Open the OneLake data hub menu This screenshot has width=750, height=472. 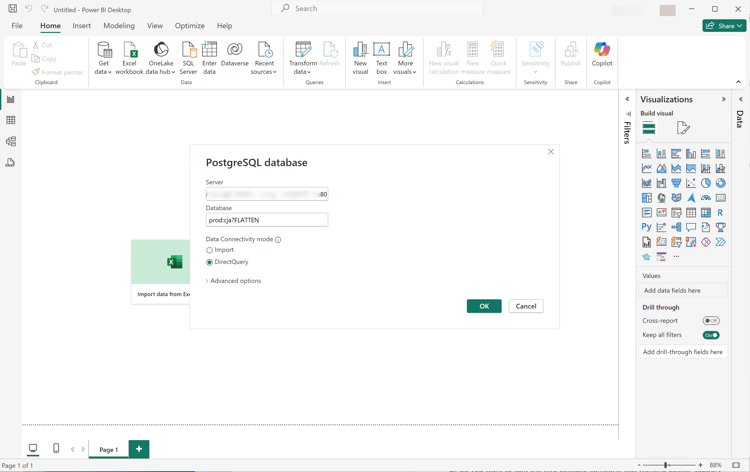(161, 58)
